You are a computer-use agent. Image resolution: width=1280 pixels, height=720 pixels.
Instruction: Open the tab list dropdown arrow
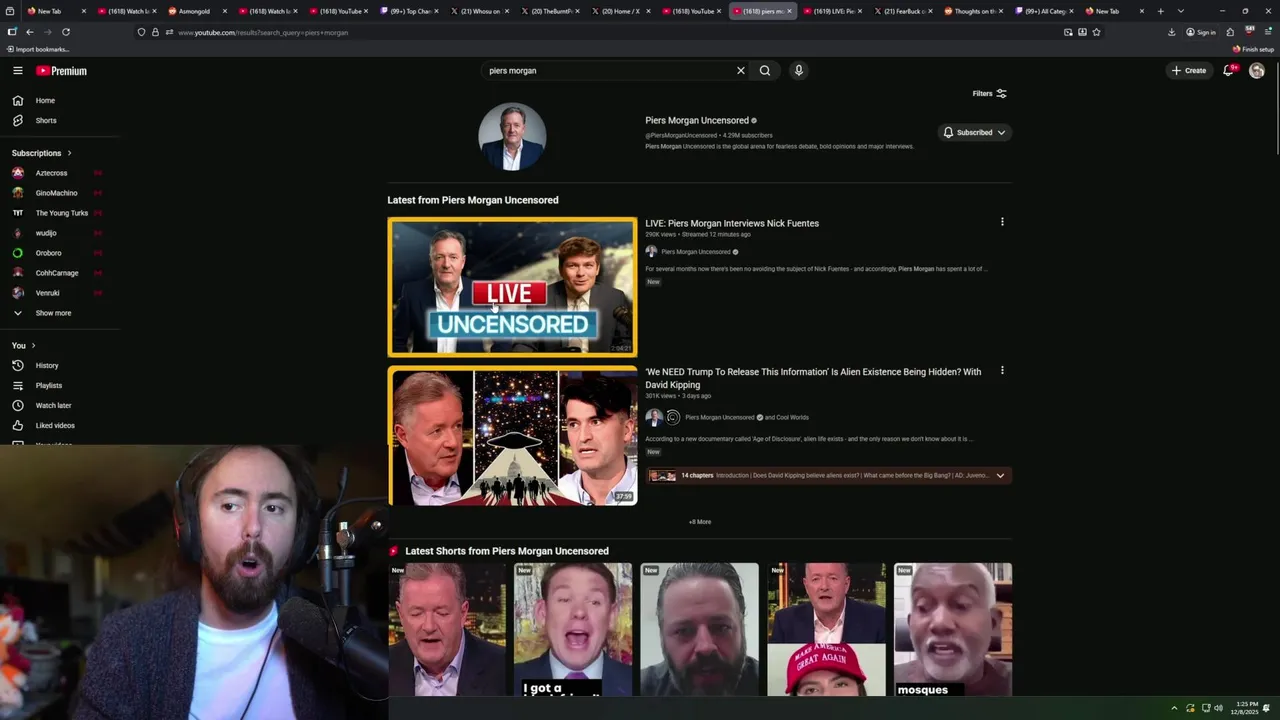coord(1181,11)
